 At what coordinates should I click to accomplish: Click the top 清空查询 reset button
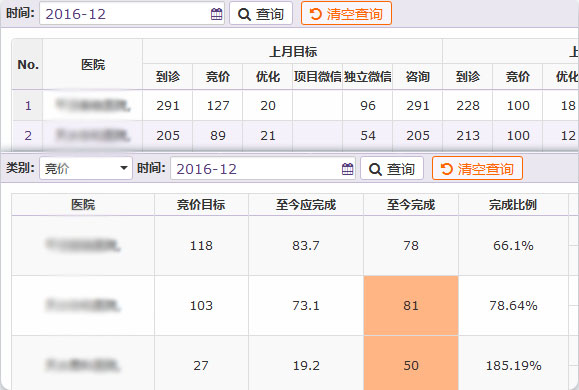coord(346,14)
